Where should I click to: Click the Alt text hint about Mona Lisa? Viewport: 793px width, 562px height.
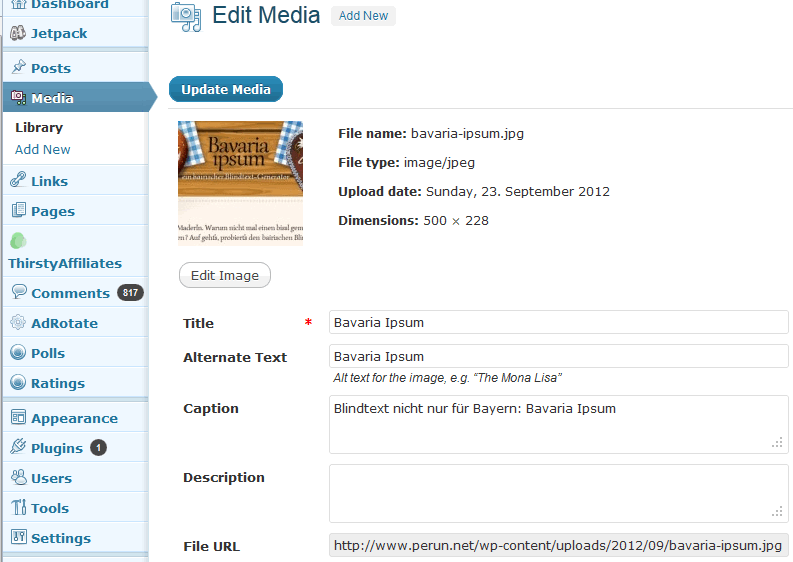coord(447,378)
